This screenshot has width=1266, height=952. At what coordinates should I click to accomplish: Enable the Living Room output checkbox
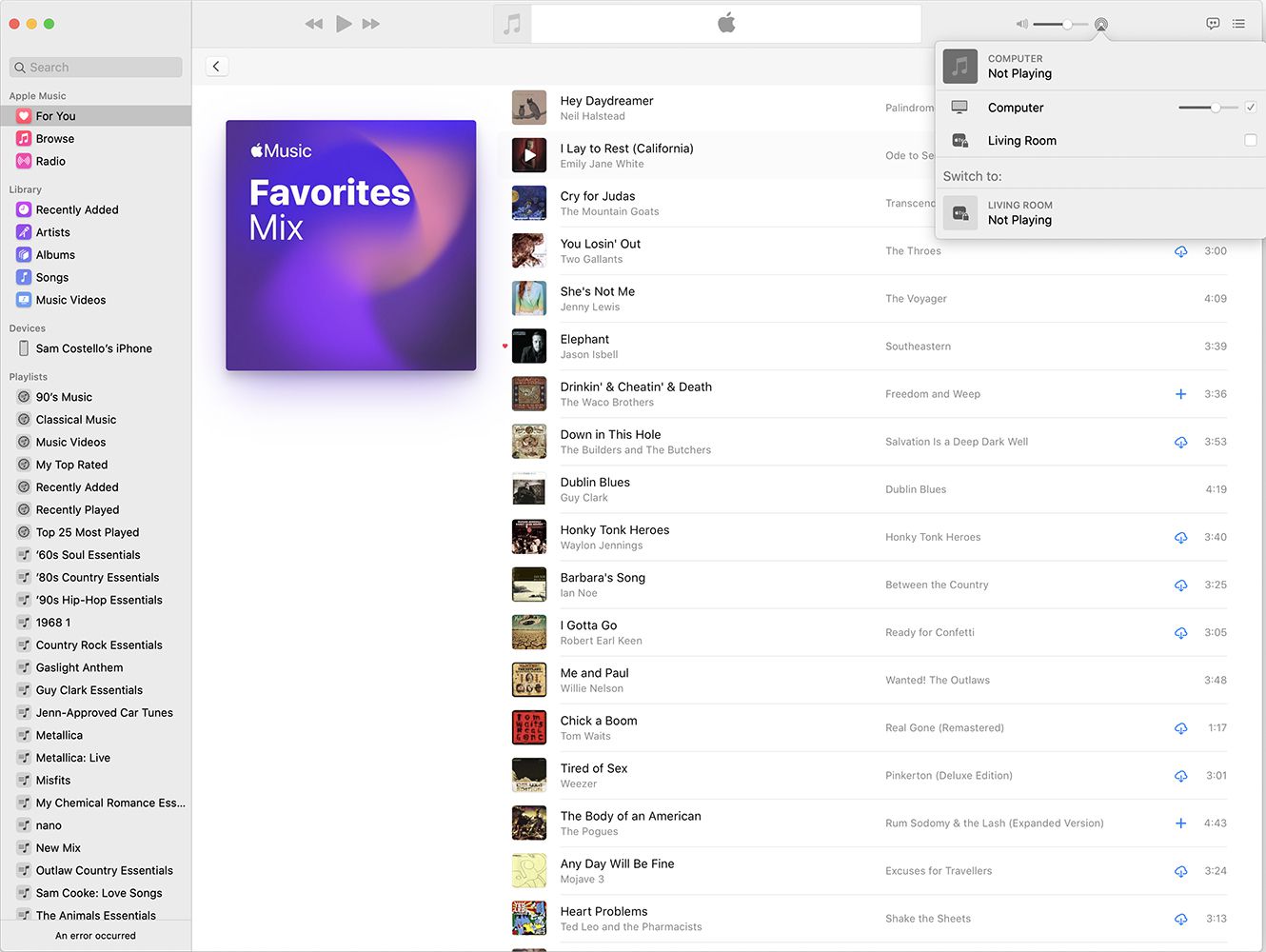pos(1251,140)
